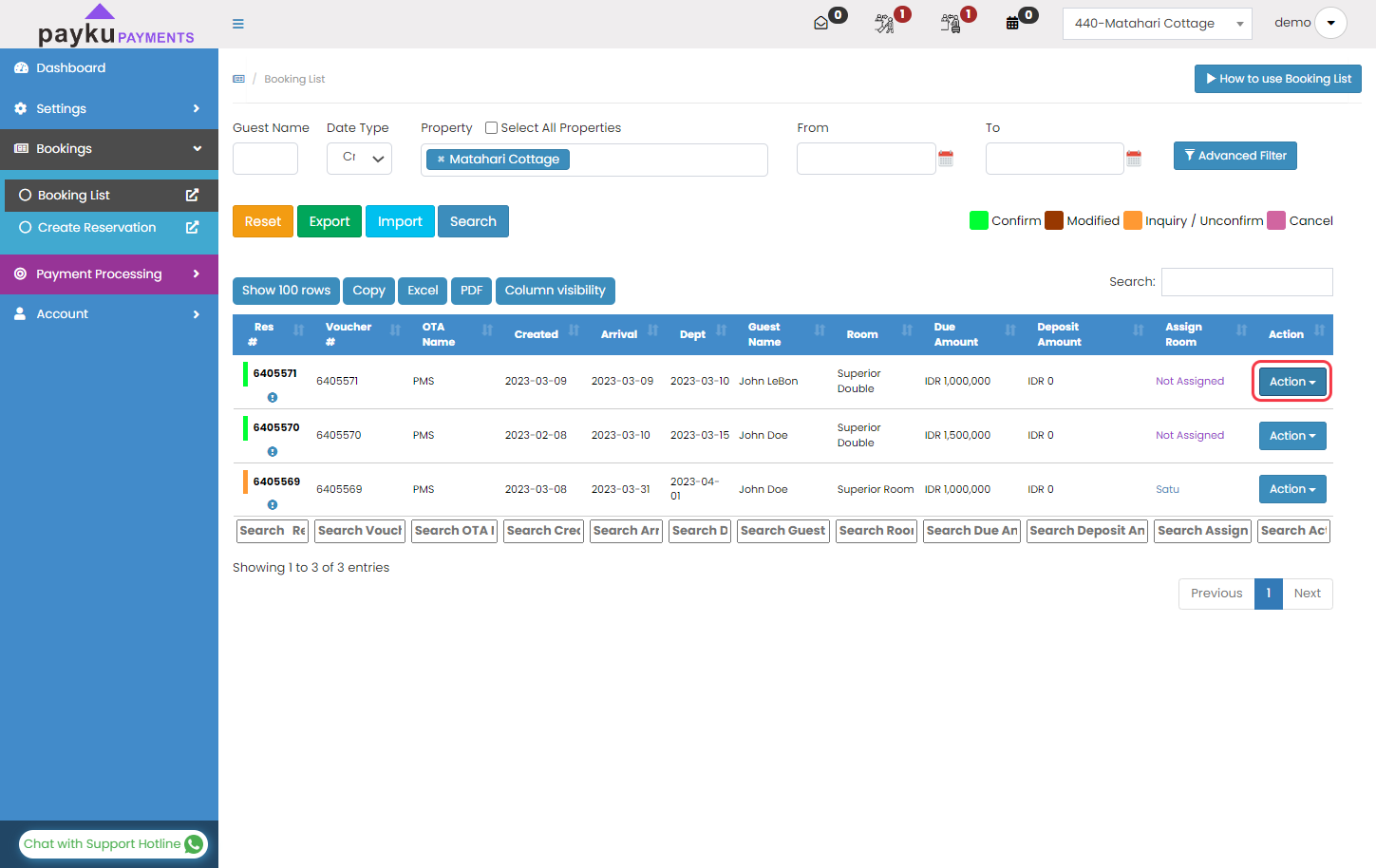The width and height of the screenshot is (1376, 868).
Task: Open the Date Type dropdown
Action: (359, 159)
